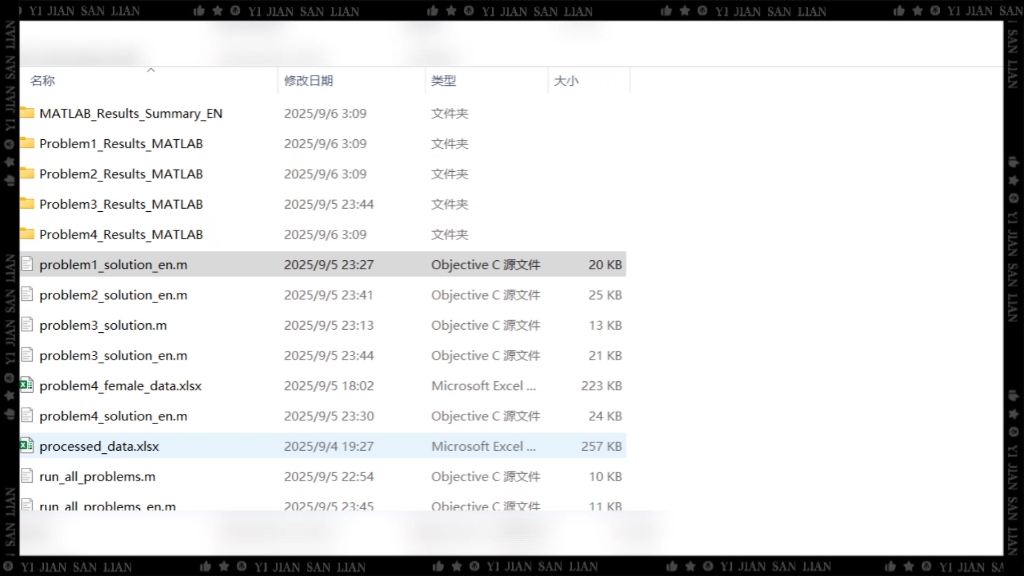This screenshot has height=576, width=1024.
Task: Click date 2025/9/5 23:44 of Problem3_Results_MATLAB
Action: point(328,204)
